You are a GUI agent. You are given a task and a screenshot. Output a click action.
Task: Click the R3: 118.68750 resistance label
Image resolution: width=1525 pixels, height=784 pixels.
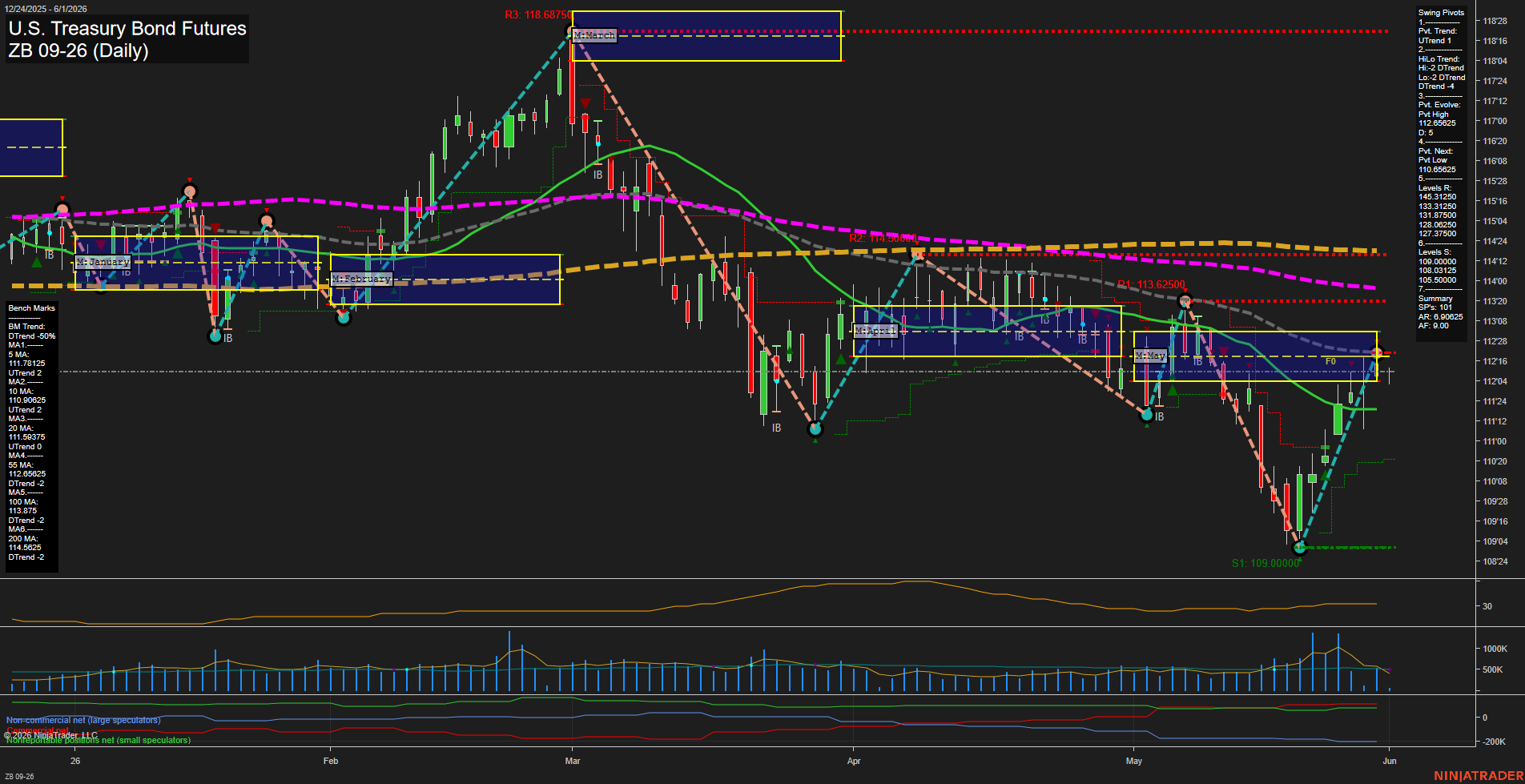538,15
